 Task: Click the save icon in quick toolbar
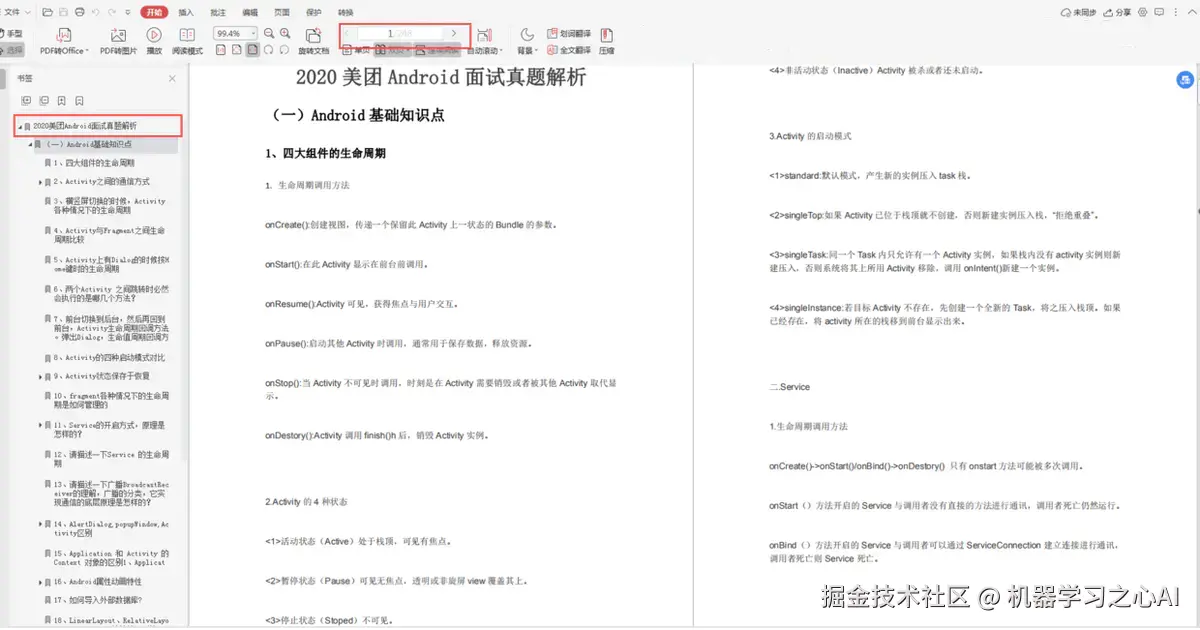pos(63,12)
